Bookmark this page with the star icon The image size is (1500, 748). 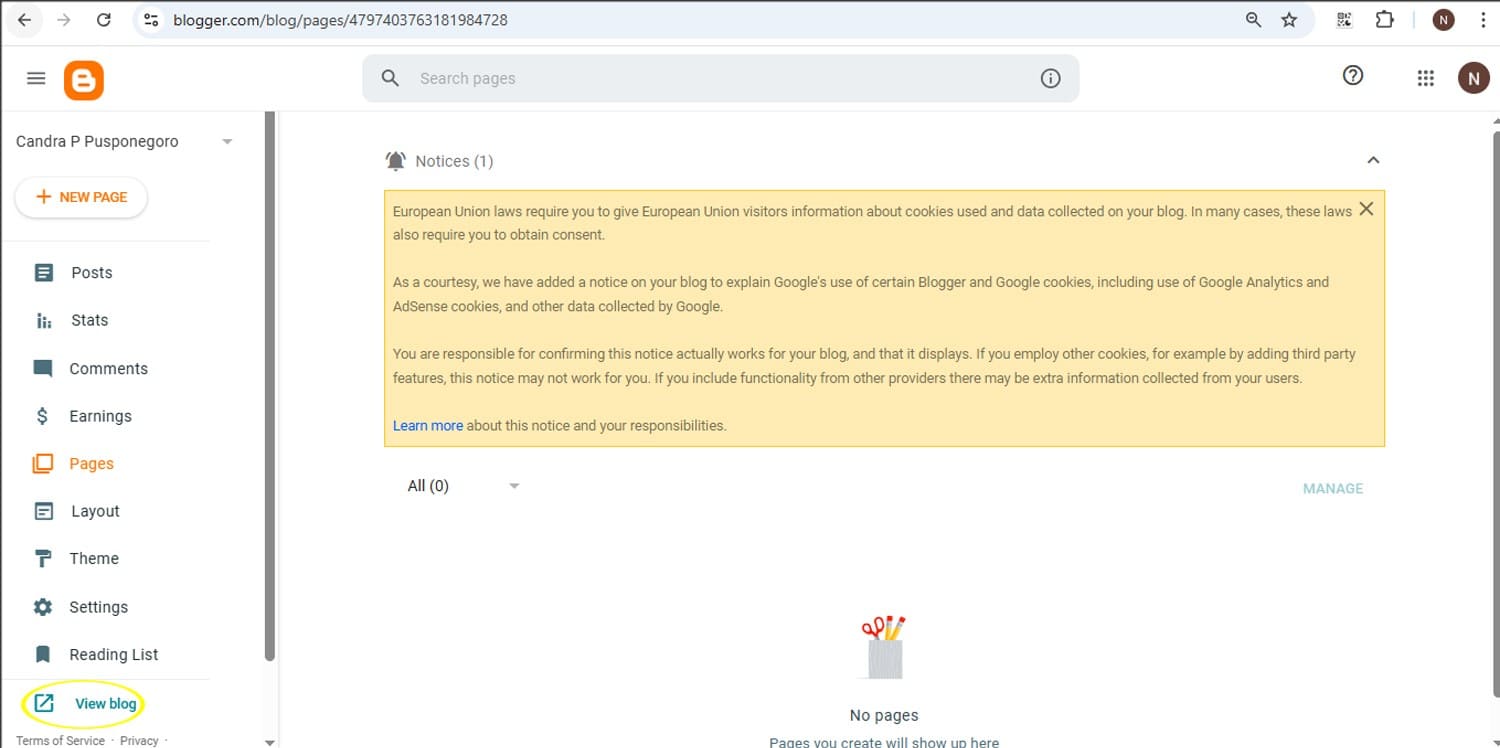coord(1289,20)
